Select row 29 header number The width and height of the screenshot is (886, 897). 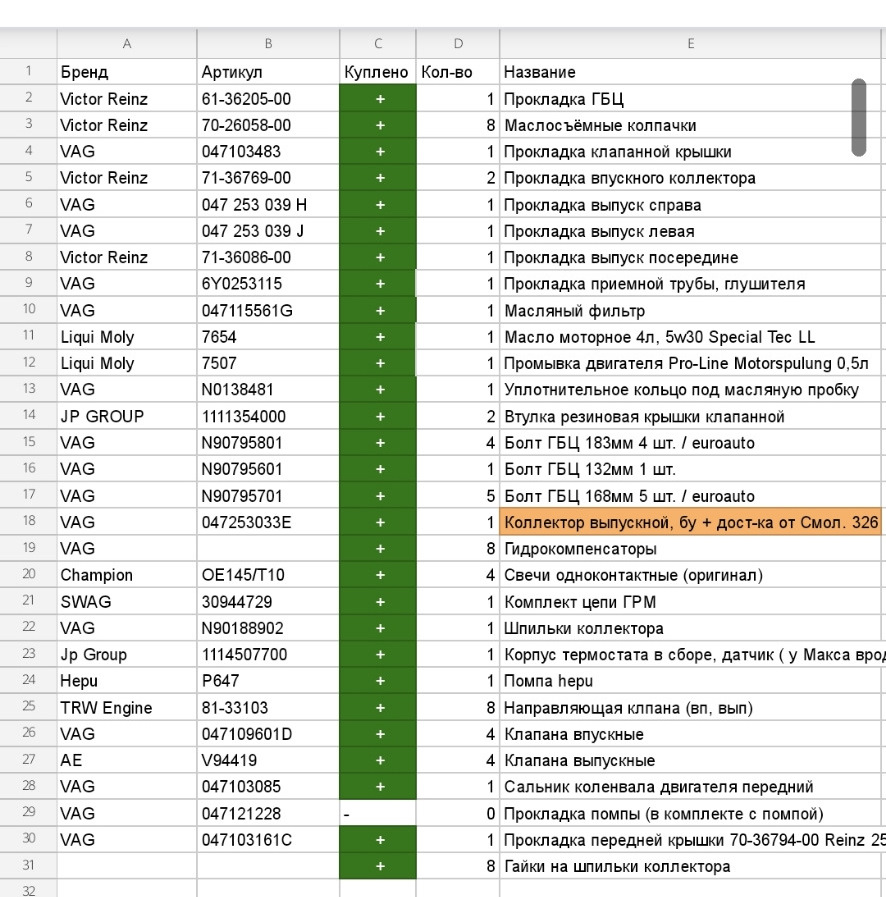click(x=29, y=812)
